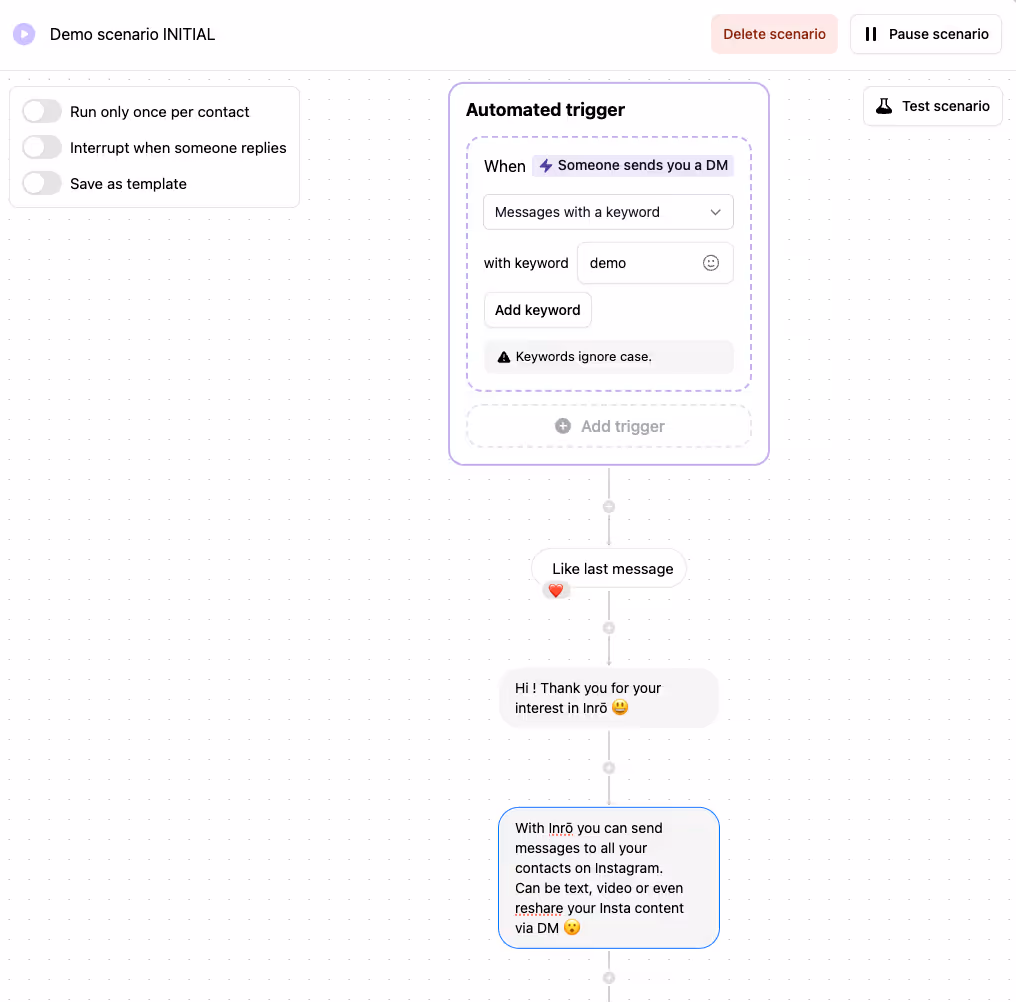Click the plus connector below the trigger card
The image size is (1016, 1002).
(x=609, y=506)
